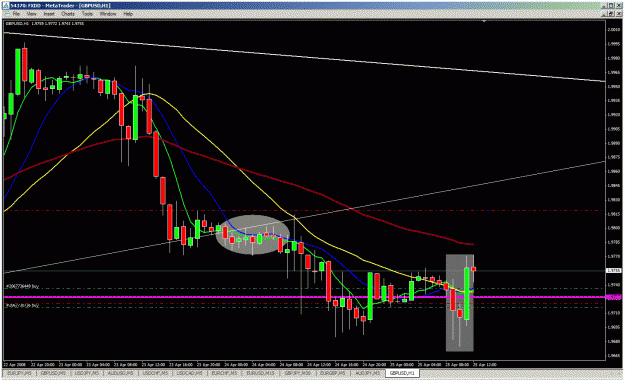Switch to the USDJPY,M5 chart tab
This screenshot has width=625, height=380.
86,373
